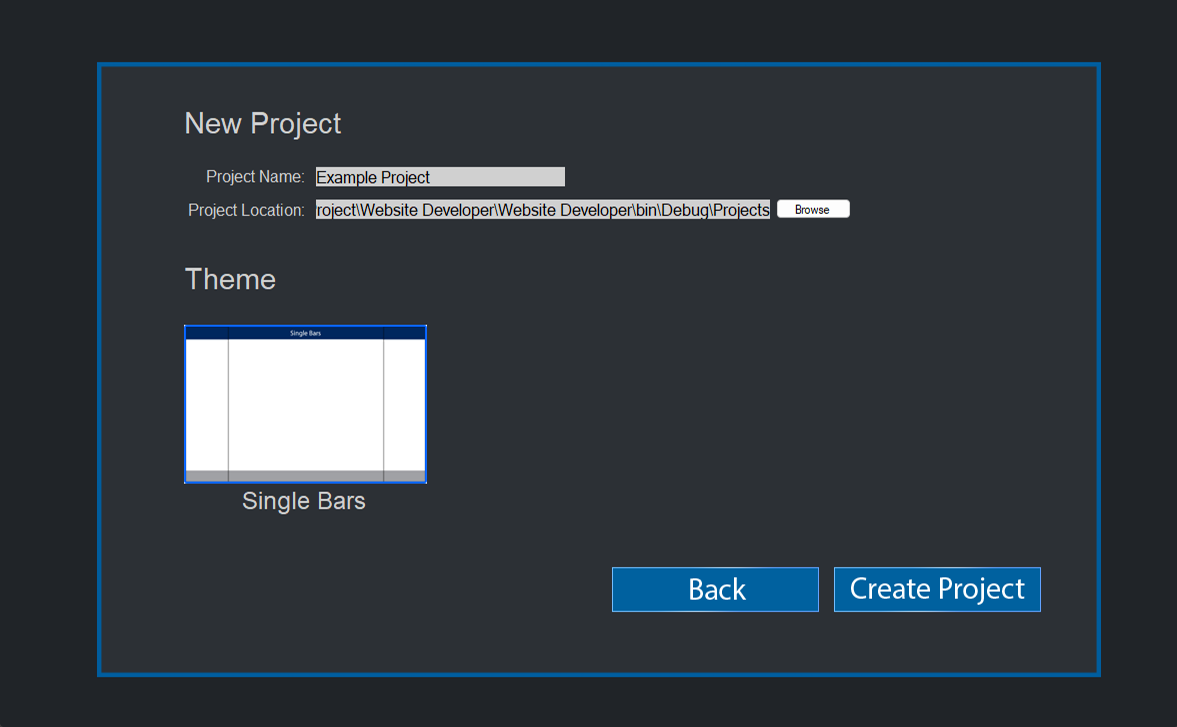
Task: Click the Create Project button
Action: [937, 590]
